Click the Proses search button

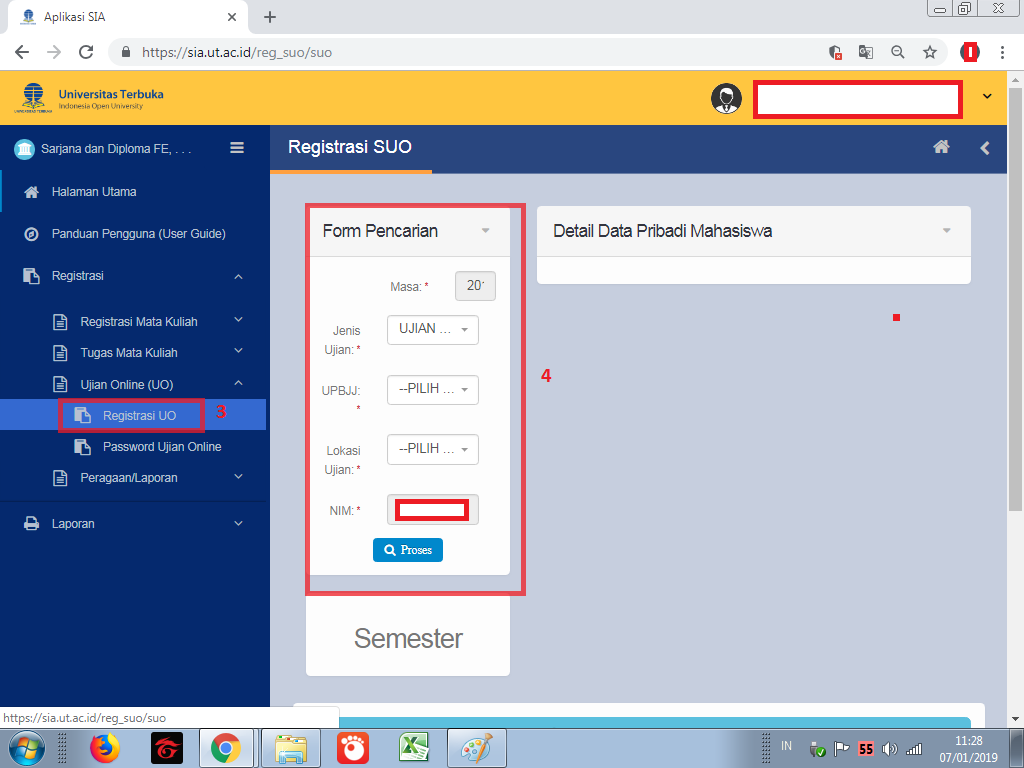click(x=408, y=550)
